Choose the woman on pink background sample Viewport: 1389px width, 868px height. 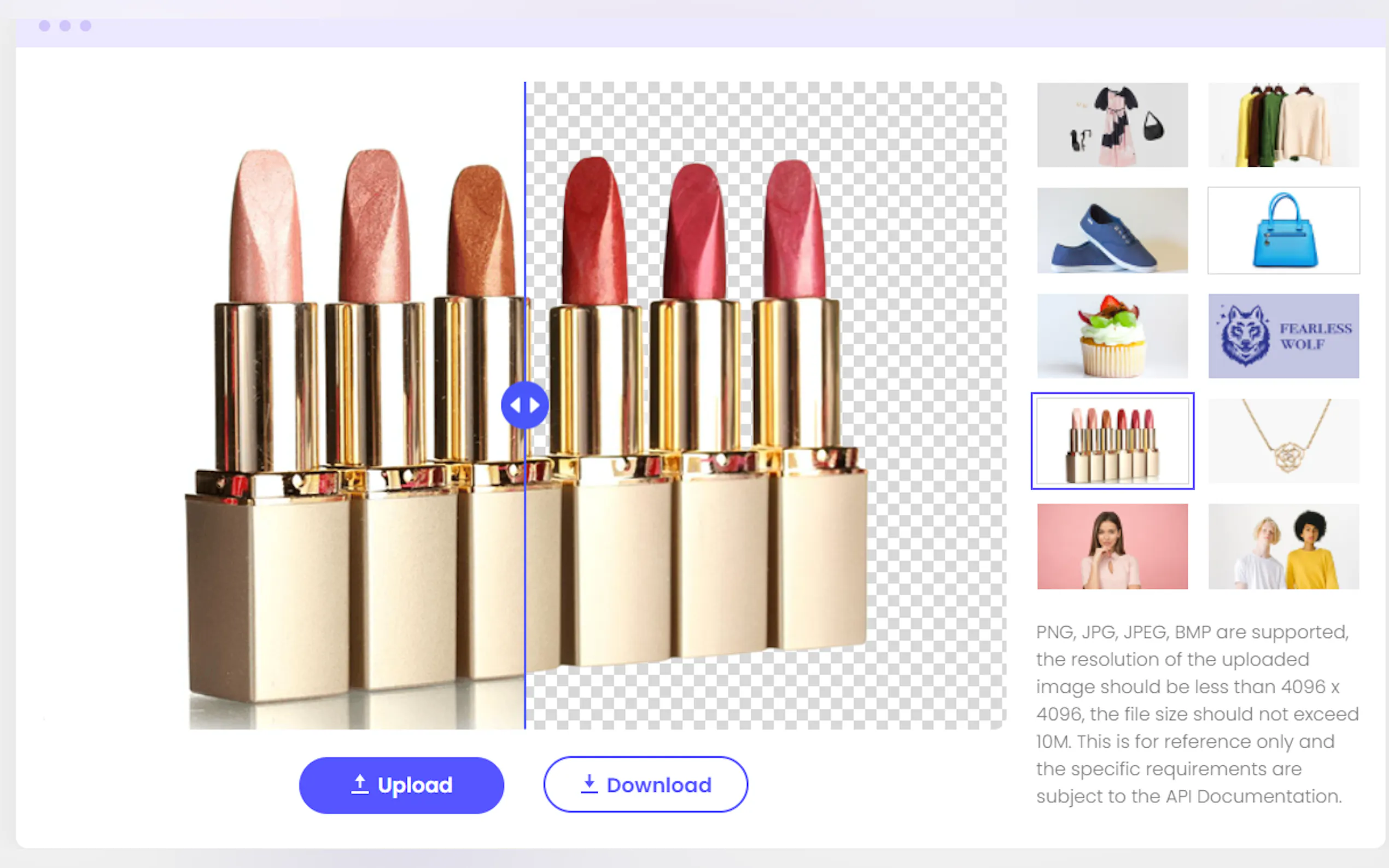pos(1112,547)
